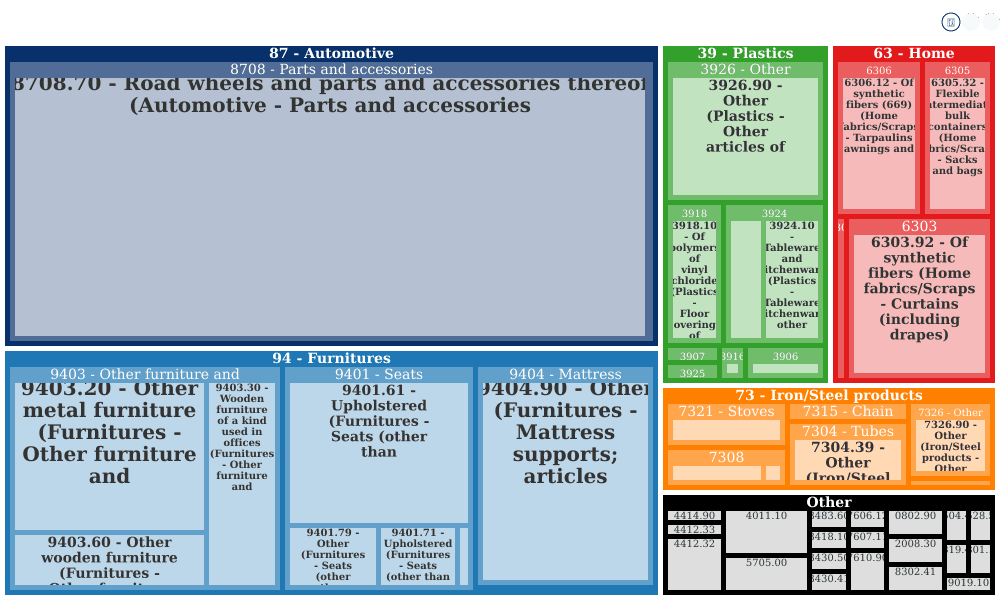The image size is (1000, 600).
Task: Open the 63 - Home category header
Action: point(913,54)
